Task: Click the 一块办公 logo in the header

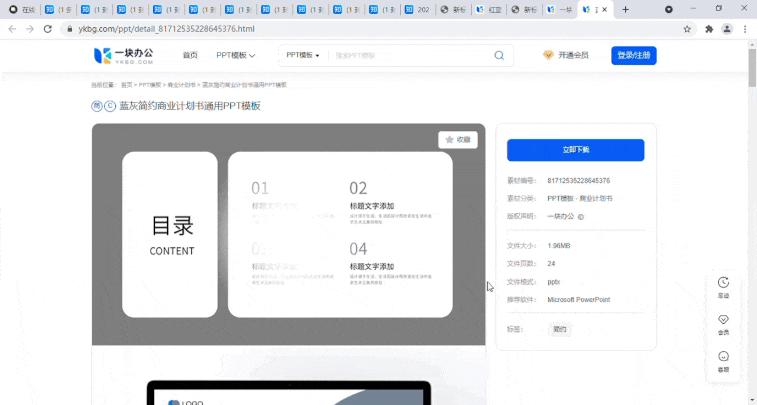Action: tap(124, 56)
